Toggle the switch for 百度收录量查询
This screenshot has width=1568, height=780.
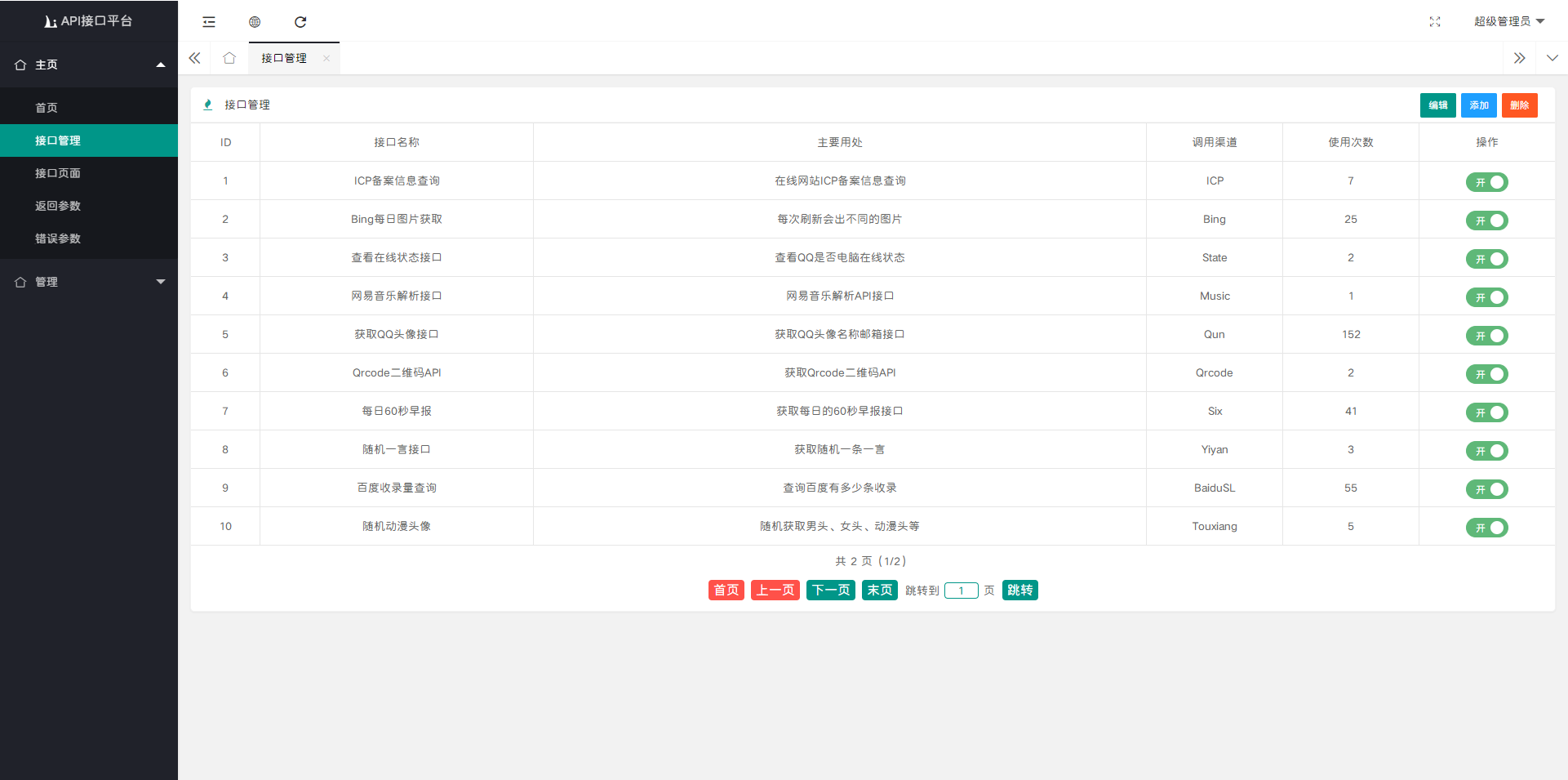tap(1487, 489)
